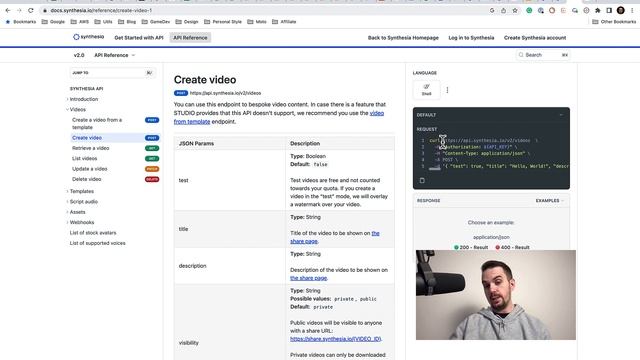Image resolution: width=640 pixels, height=360 pixels.
Task: Click the GET badge beside Retrieve a video
Action: click(152, 148)
